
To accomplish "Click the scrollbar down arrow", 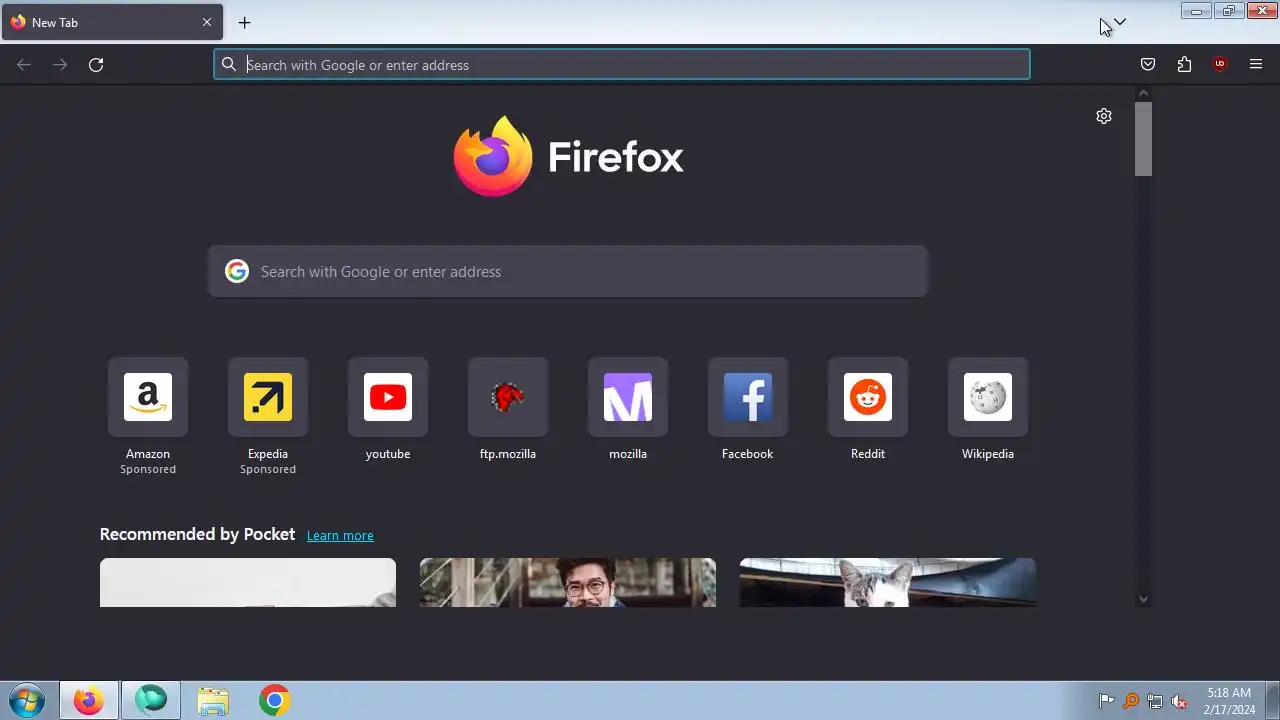I will tap(1144, 599).
